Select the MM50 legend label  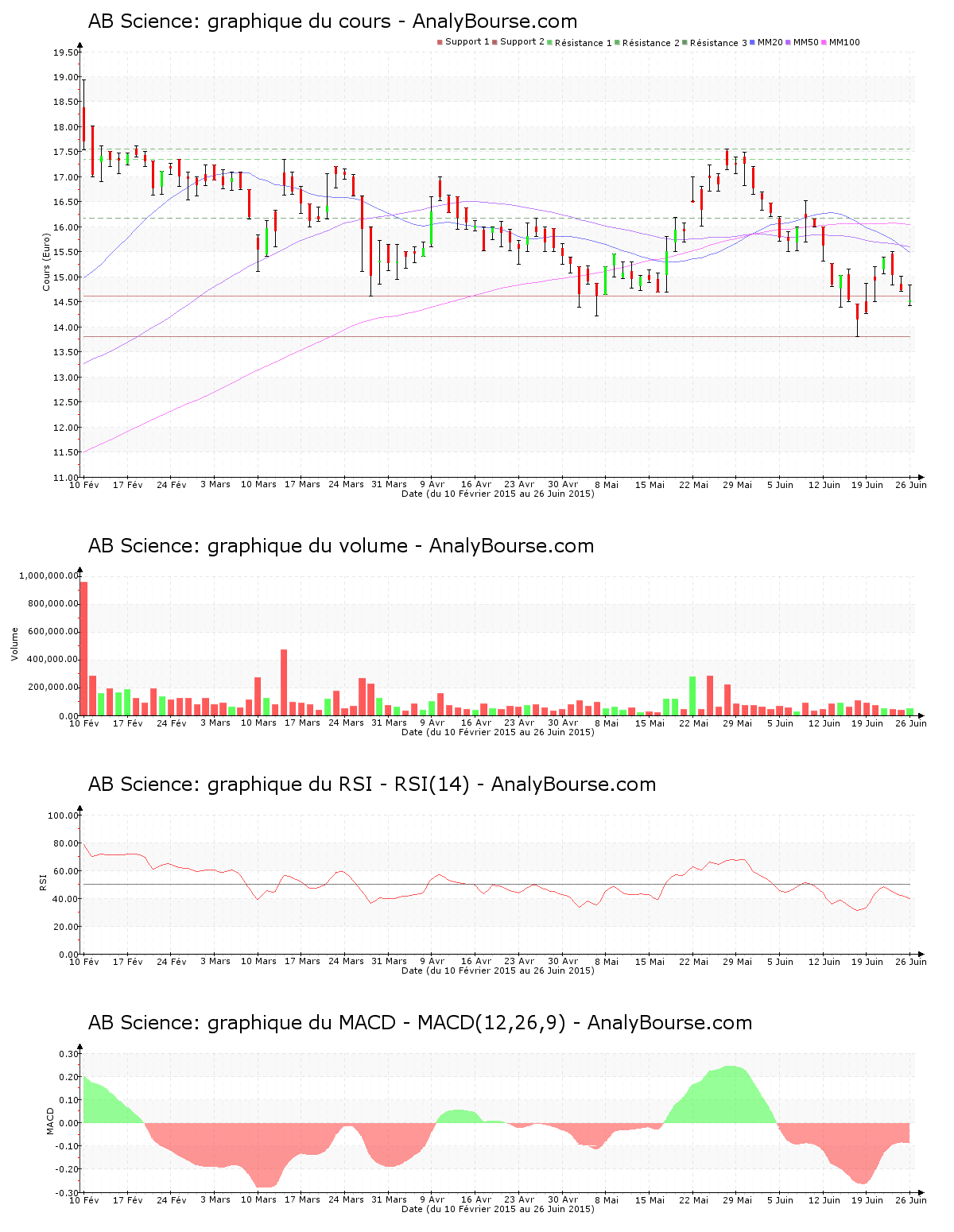point(806,42)
